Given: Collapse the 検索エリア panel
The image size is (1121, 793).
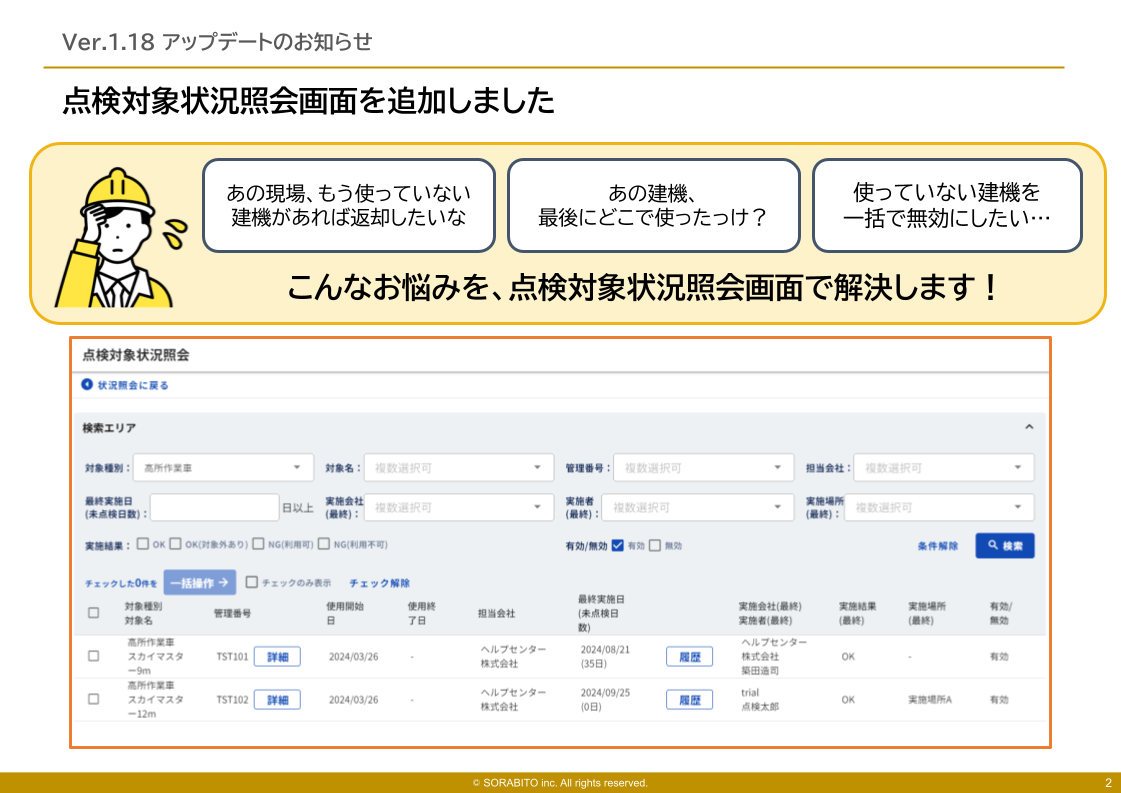Looking at the screenshot, I should pyautogui.click(x=1030, y=425).
